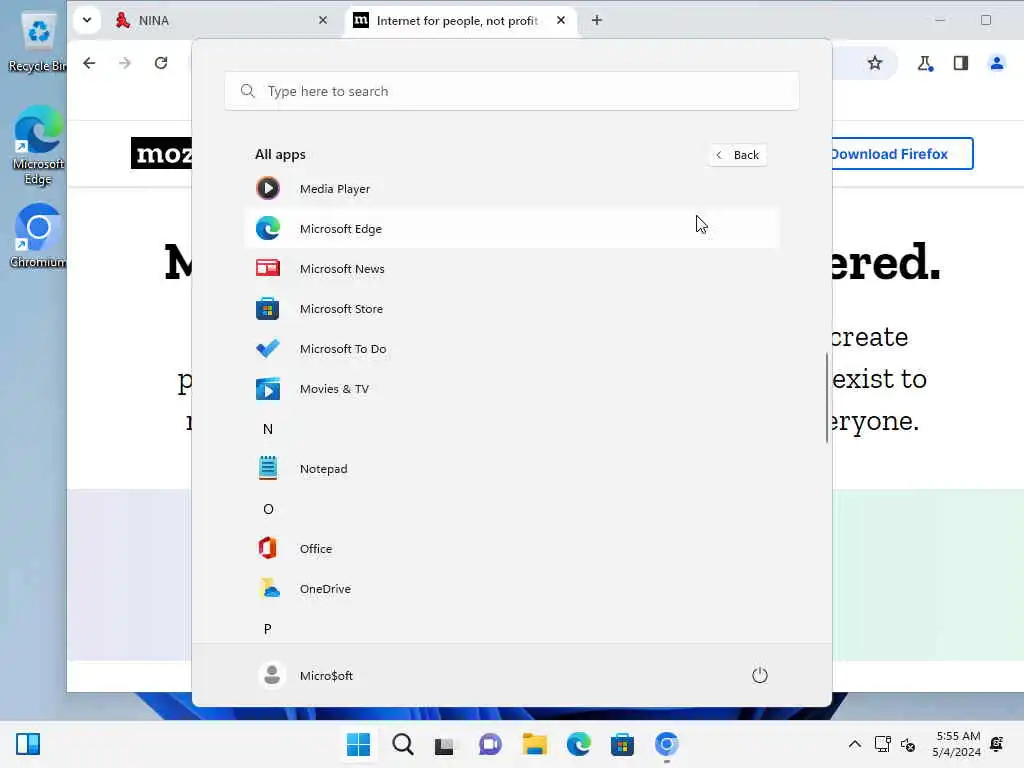Open Microsoft Store from the app list

[x=511, y=309]
